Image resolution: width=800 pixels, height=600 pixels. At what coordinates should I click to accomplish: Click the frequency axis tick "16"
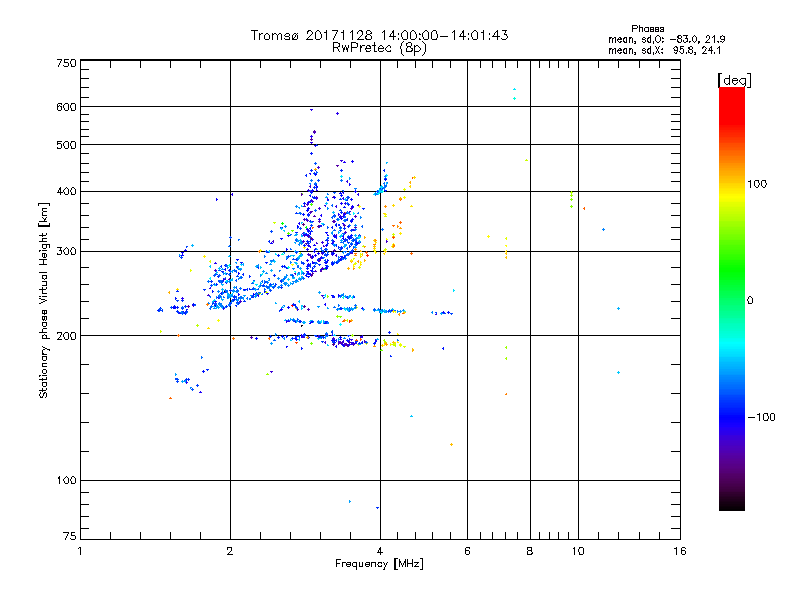[x=680, y=551]
